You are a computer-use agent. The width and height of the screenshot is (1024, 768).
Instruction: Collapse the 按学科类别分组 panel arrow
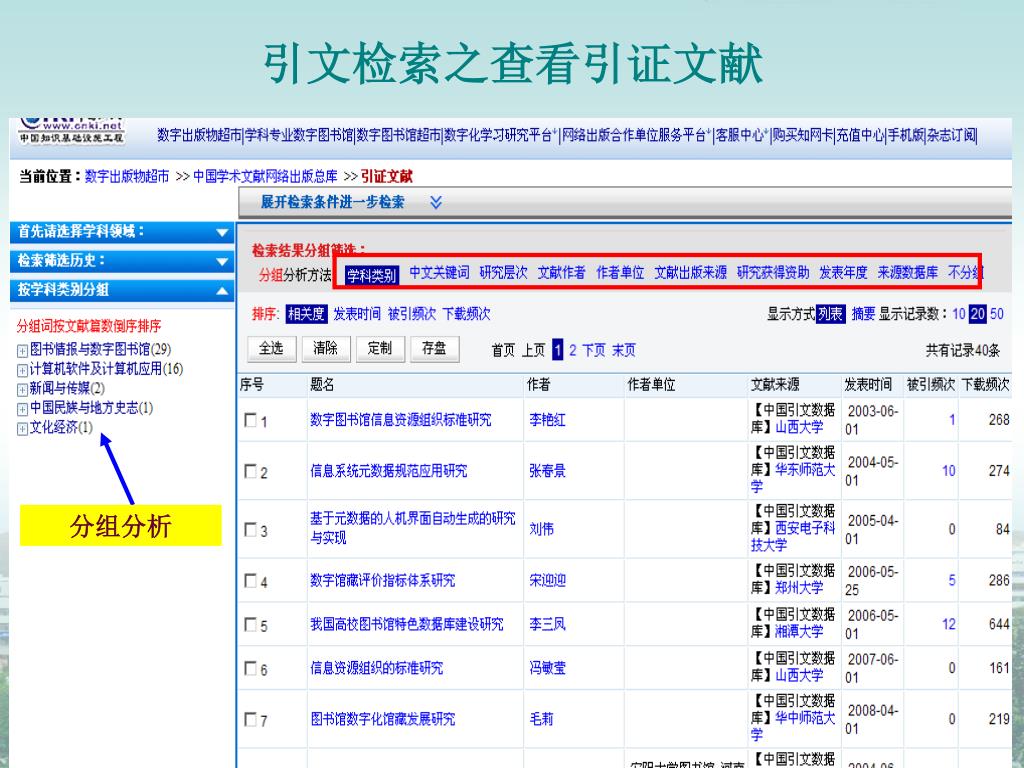pyautogui.click(x=222, y=291)
